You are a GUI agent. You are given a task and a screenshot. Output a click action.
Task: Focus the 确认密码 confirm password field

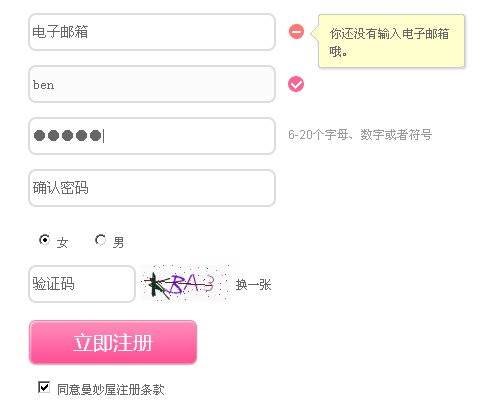click(x=152, y=188)
